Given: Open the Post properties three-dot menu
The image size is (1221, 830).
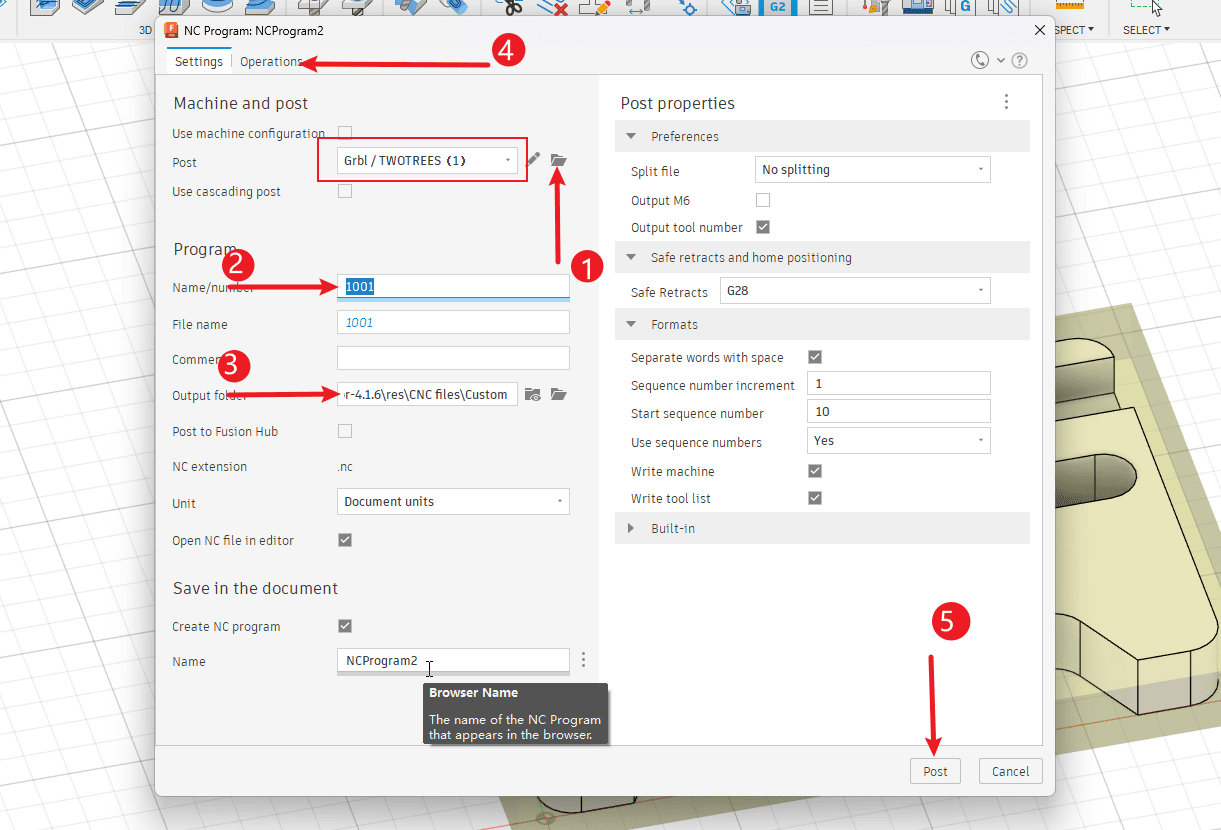Looking at the screenshot, I should (1006, 102).
